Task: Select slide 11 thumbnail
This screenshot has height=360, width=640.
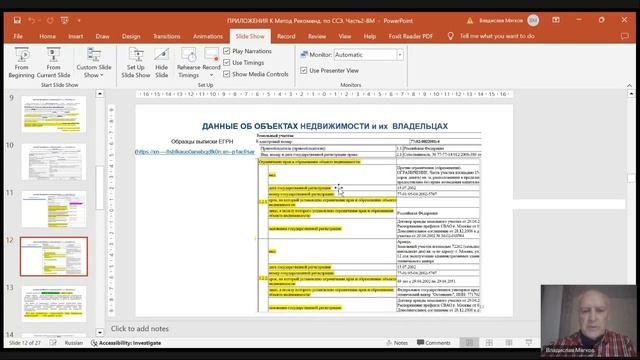Action: (x=54, y=209)
